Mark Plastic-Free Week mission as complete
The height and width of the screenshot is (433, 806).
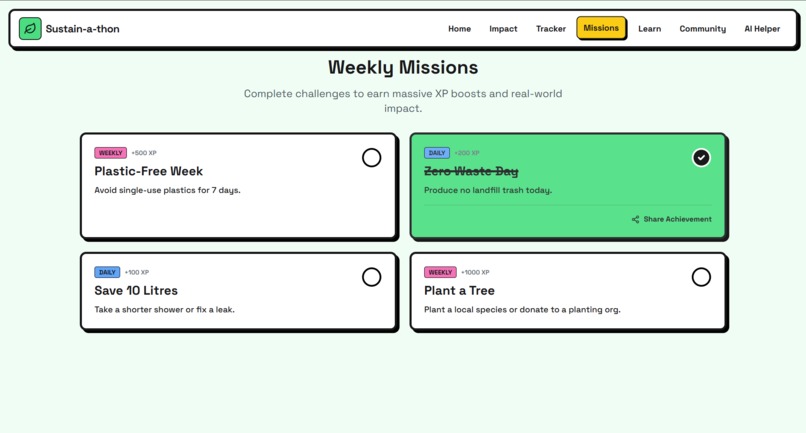click(x=372, y=158)
